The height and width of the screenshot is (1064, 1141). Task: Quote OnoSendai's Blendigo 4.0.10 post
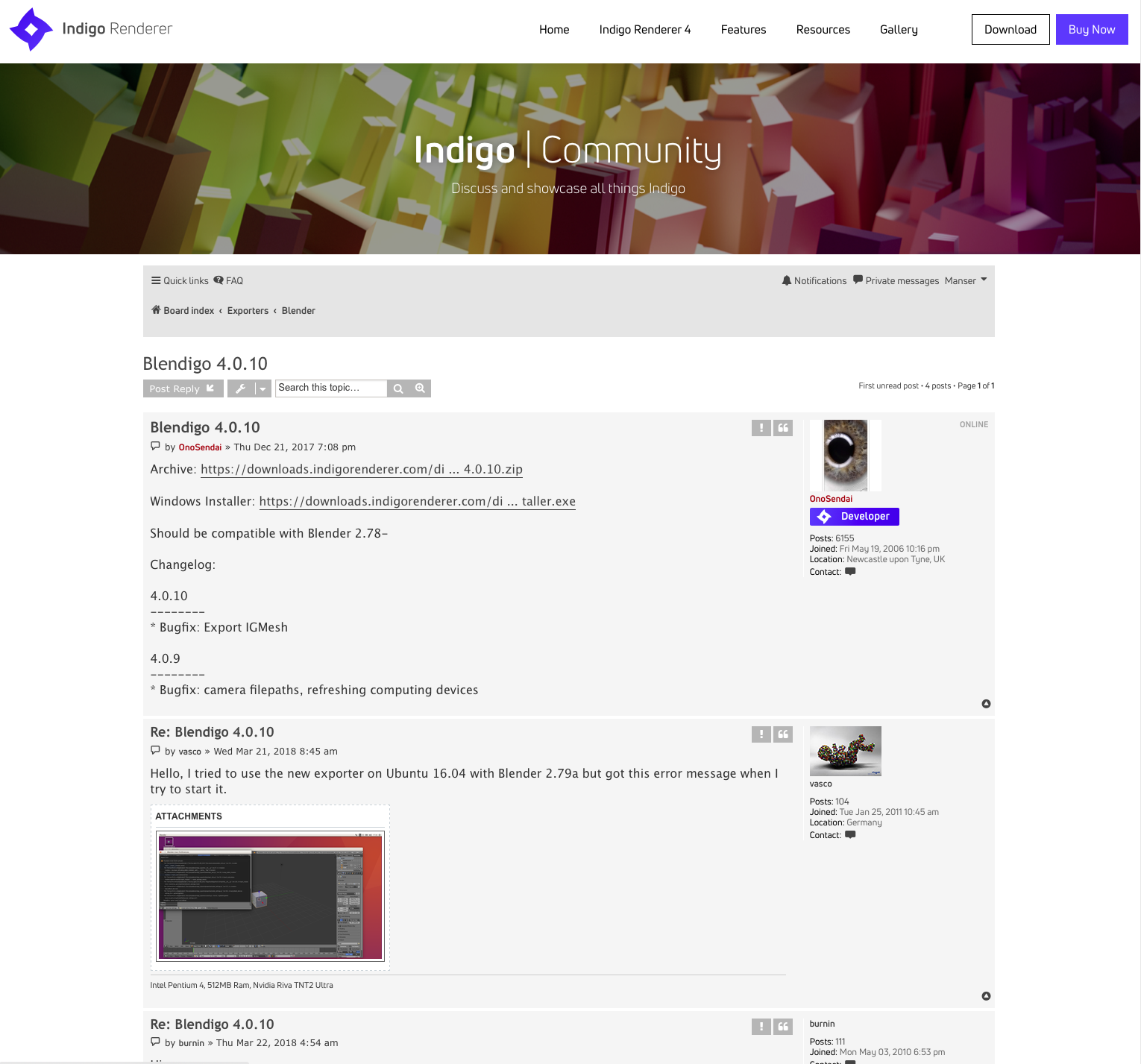pyautogui.click(x=783, y=428)
